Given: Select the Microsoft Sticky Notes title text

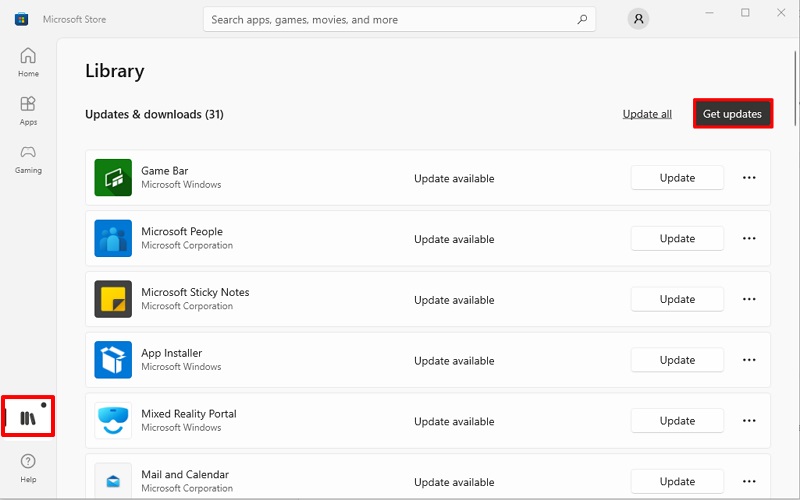Looking at the screenshot, I should pos(195,292).
